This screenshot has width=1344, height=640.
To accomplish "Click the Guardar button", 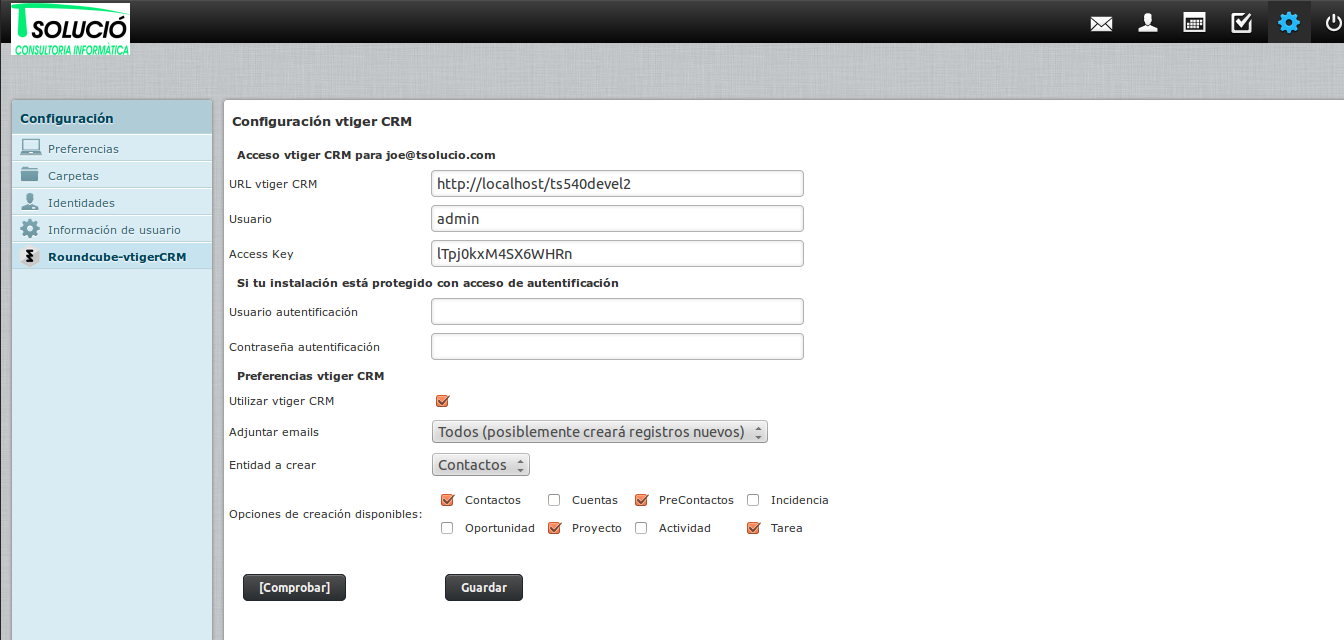I will click(483, 588).
